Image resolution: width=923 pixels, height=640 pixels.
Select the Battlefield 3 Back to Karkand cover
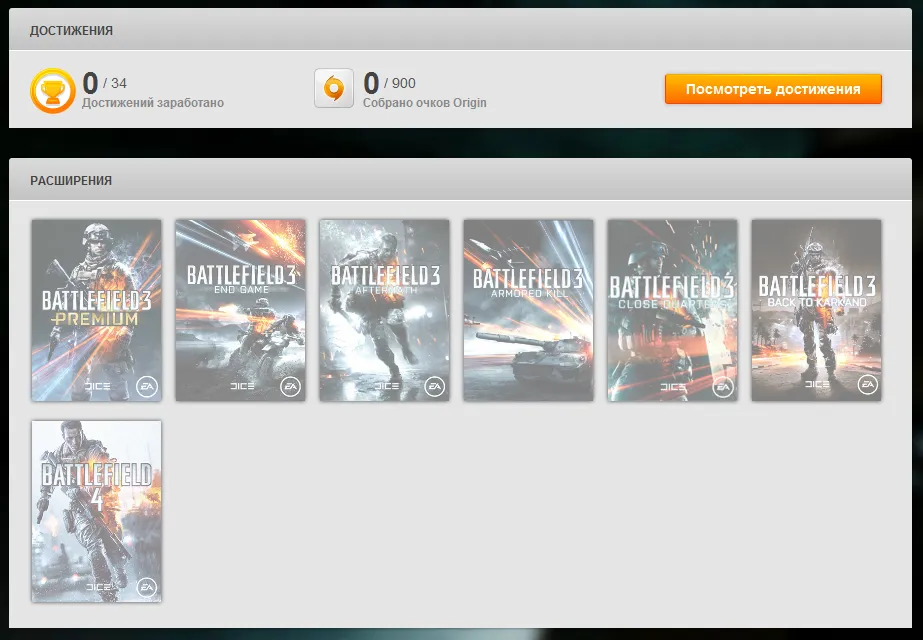816,310
